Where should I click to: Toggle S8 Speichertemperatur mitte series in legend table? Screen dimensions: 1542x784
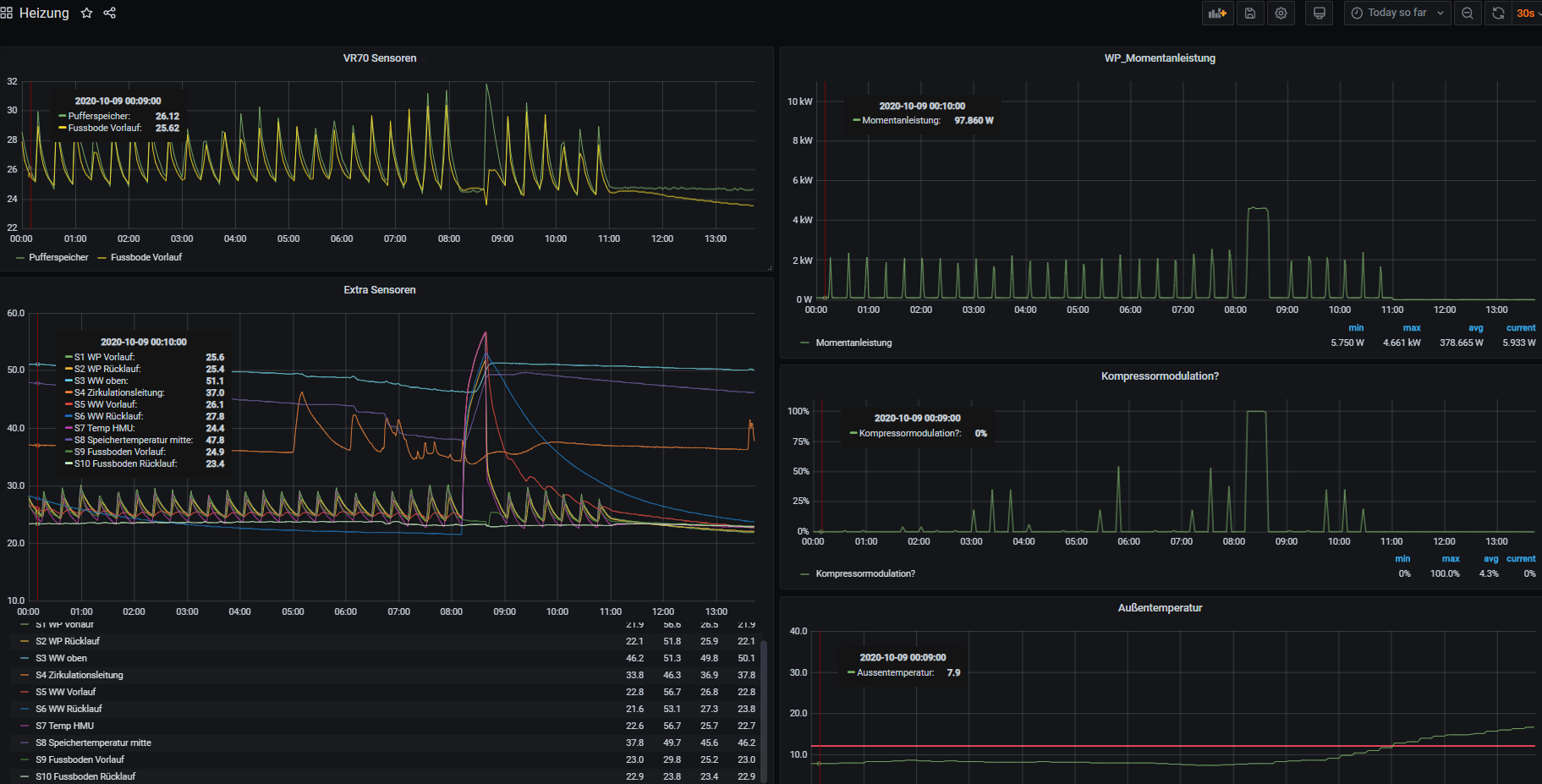coord(93,743)
